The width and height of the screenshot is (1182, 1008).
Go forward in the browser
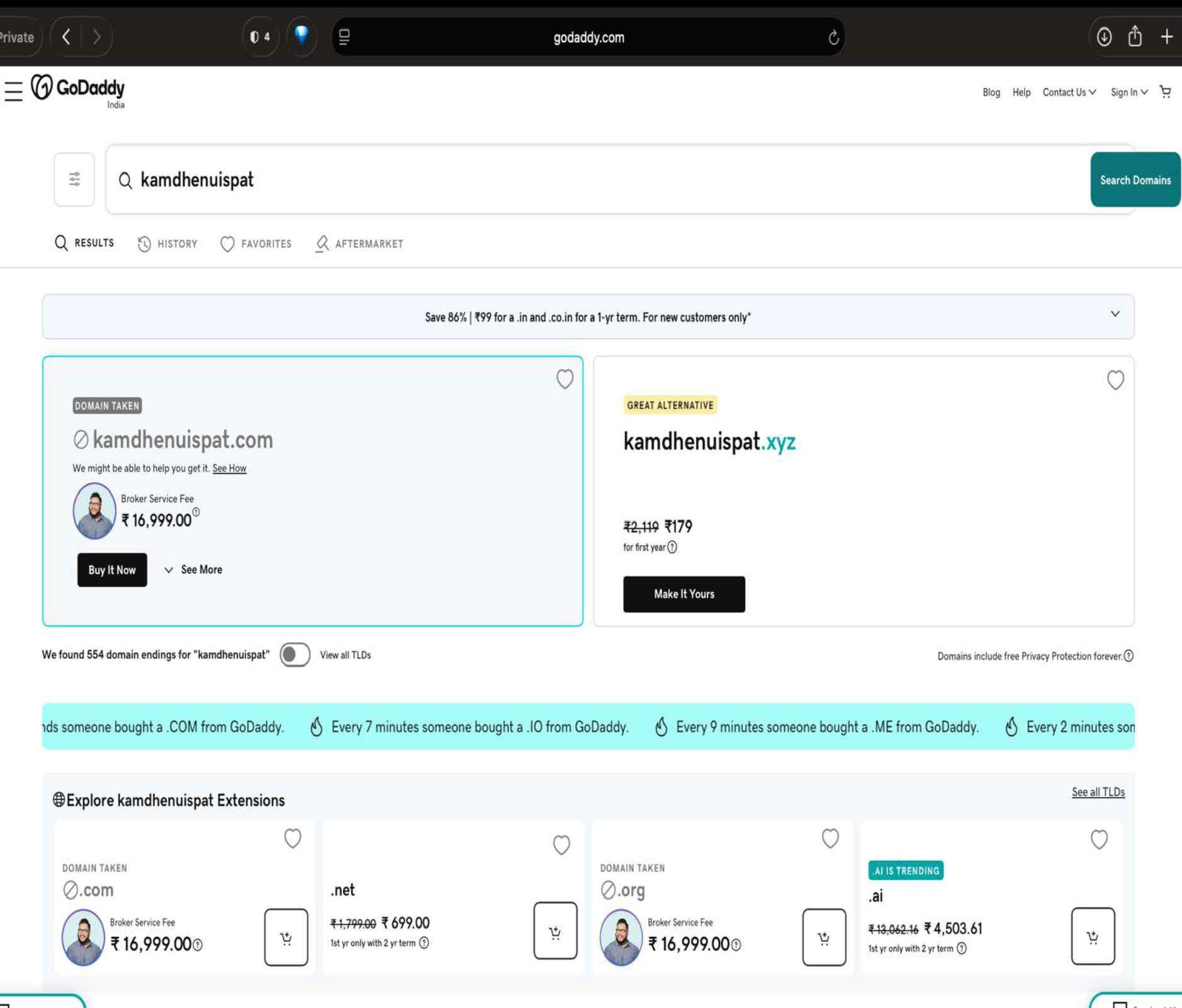pyautogui.click(x=96, y=37)
